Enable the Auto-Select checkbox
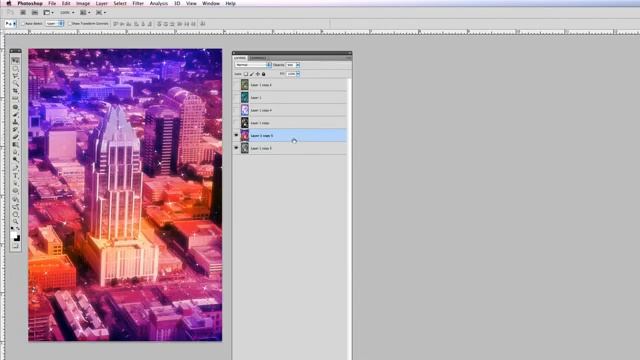 click(23, 24)
